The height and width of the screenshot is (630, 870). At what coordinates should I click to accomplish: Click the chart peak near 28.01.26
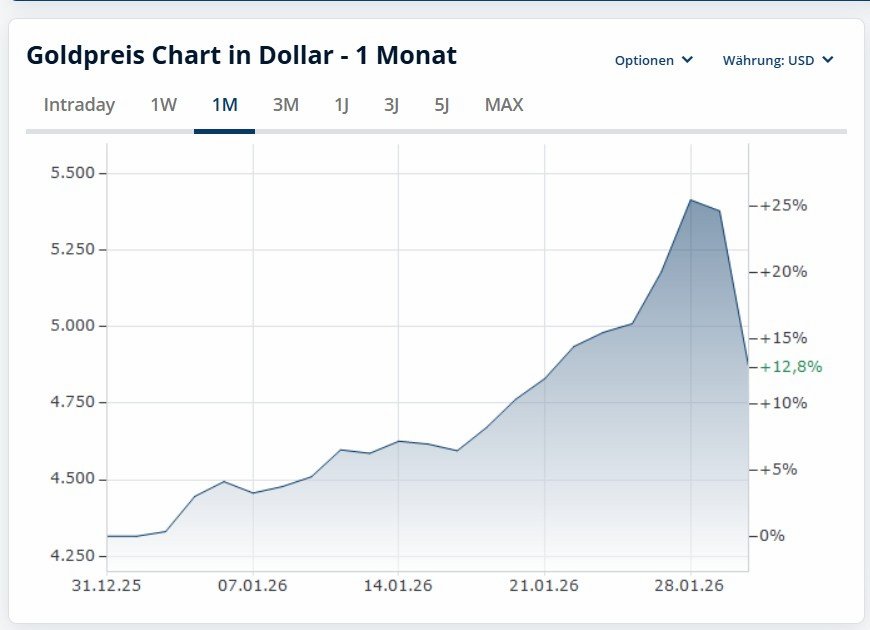click(690, 200)
